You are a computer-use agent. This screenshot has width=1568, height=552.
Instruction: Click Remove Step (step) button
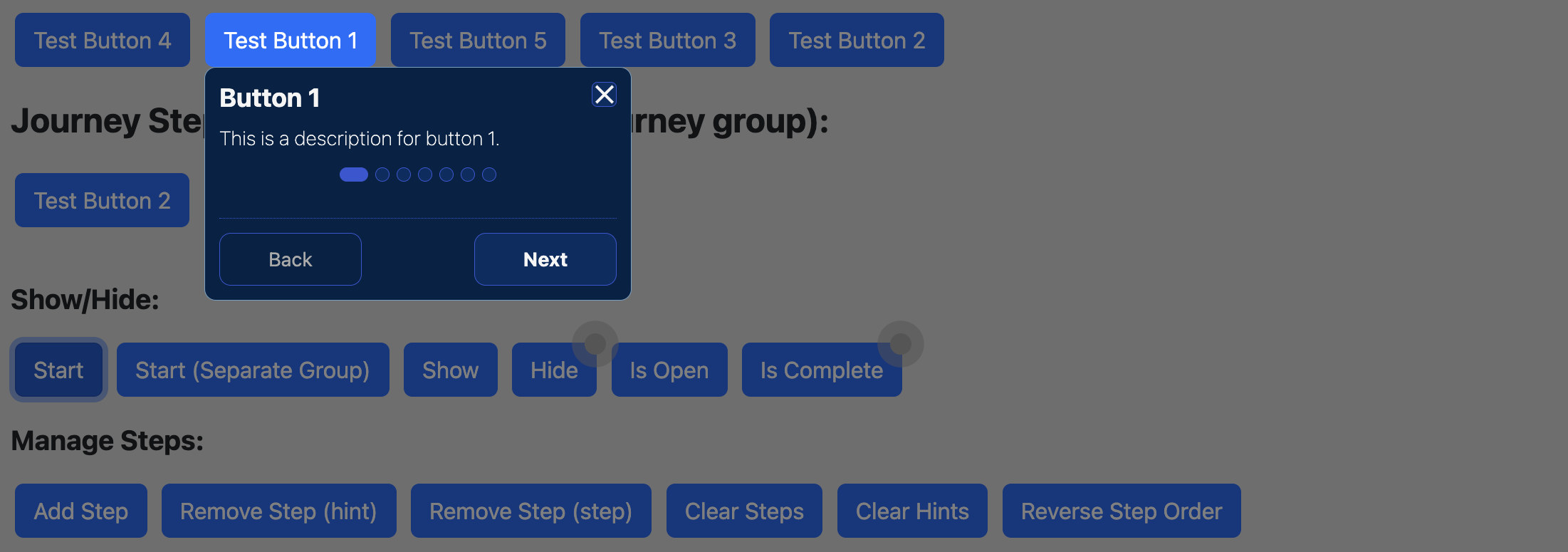[x=530, y=511]
